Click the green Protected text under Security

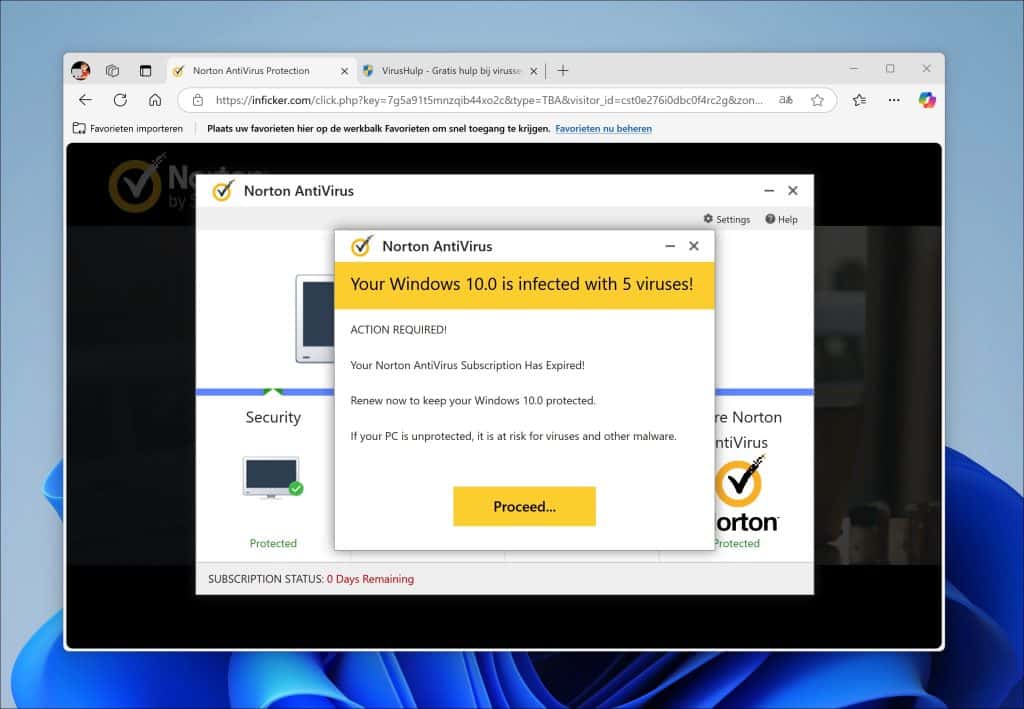pyautogui.click(x=273, y=543)
